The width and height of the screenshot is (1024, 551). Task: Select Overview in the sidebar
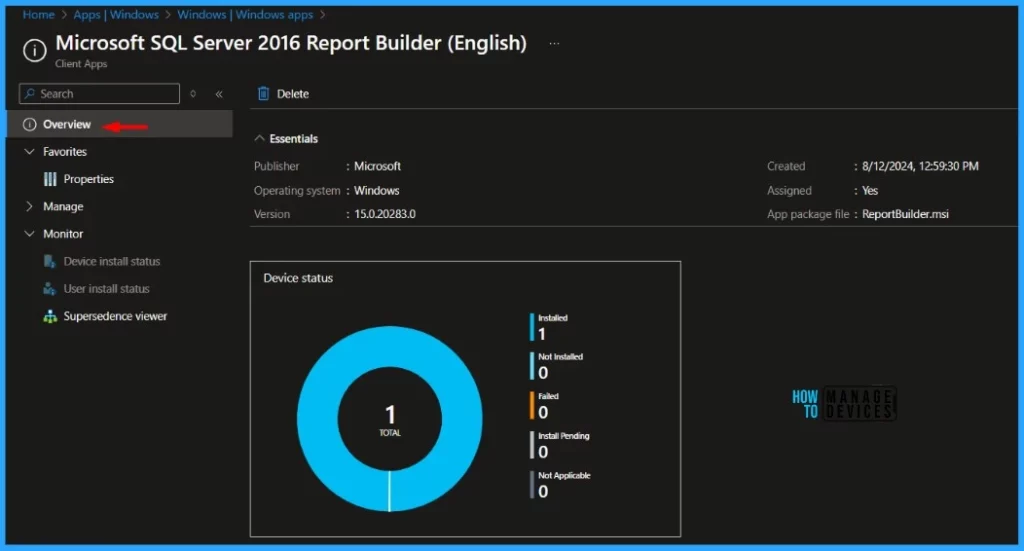pos(119,124)
